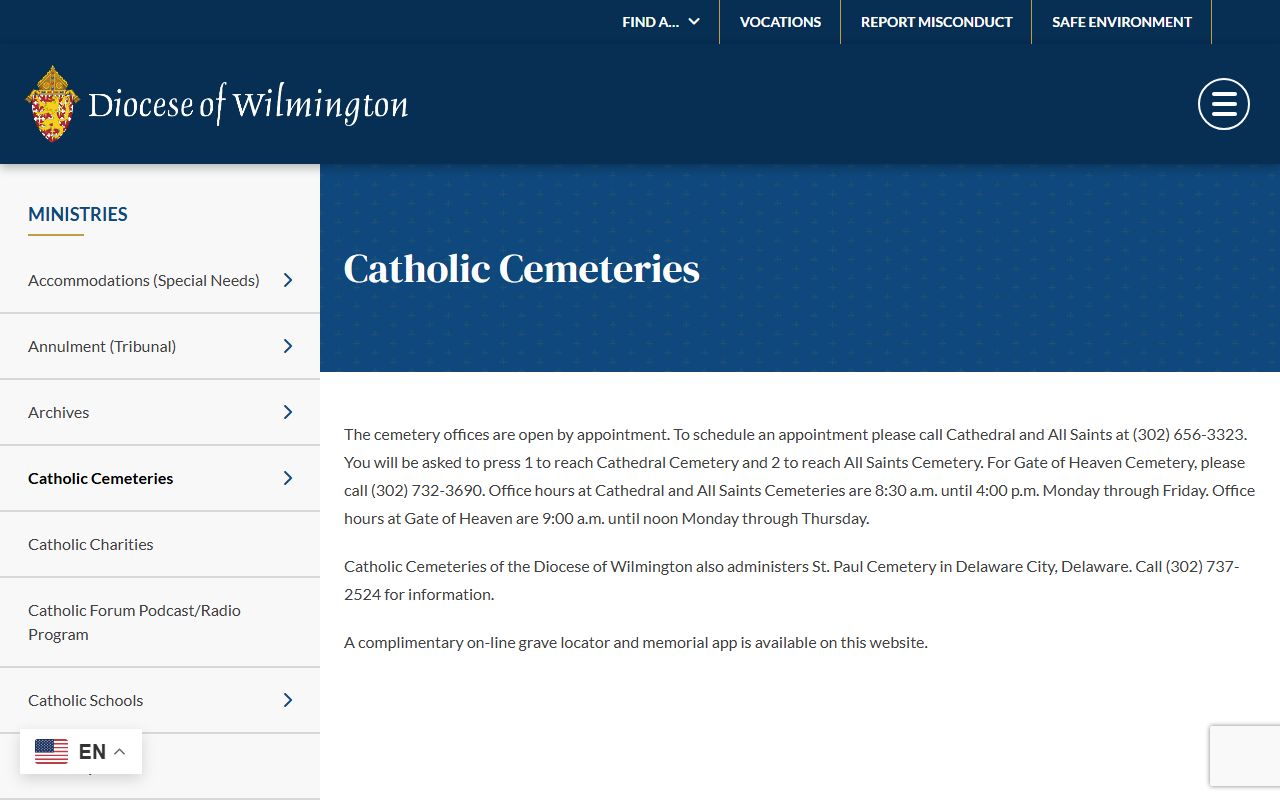Open Report Misconduct in top bar
1280x800 pixels.
click(936, 22)
